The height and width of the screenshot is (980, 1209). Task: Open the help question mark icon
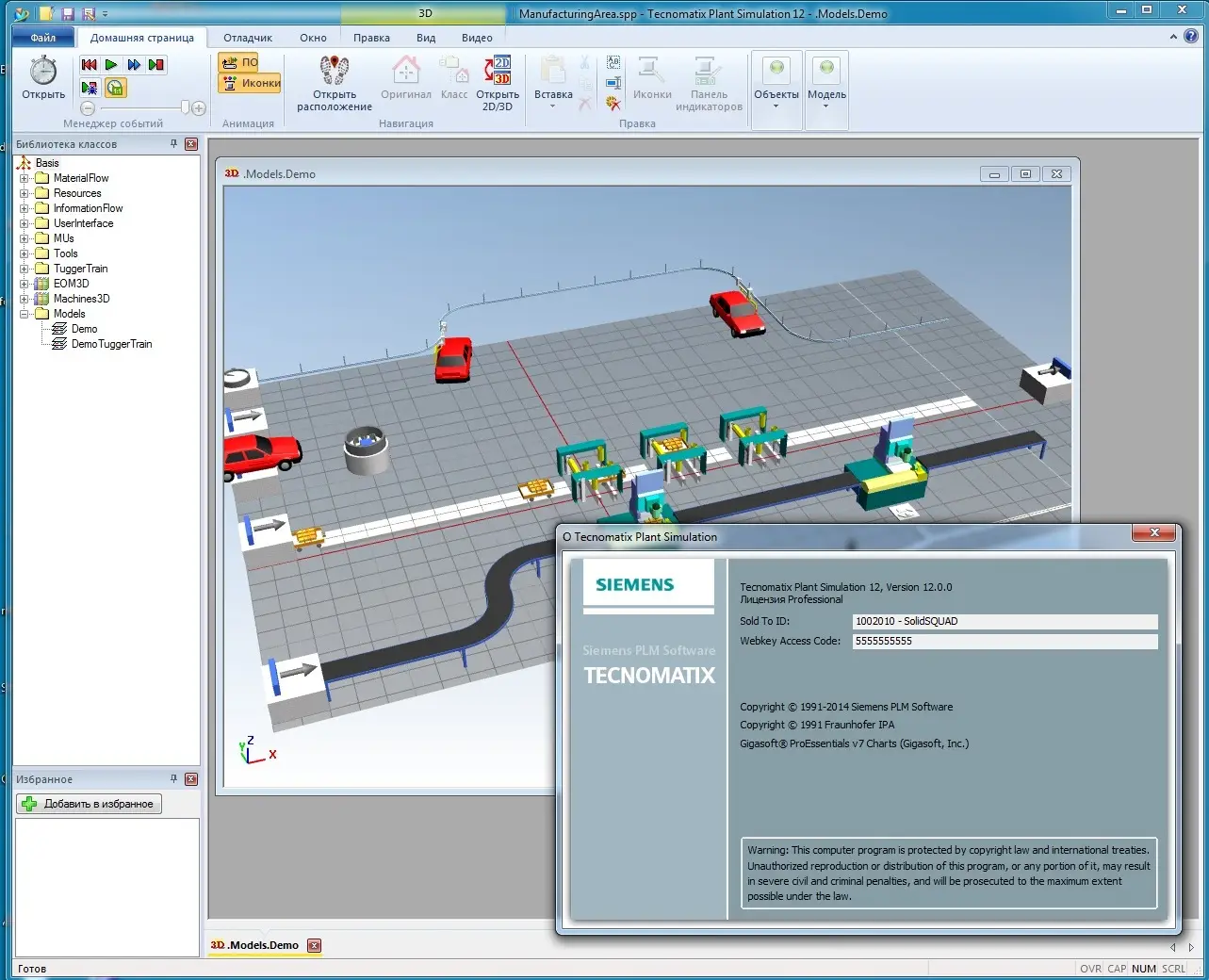[x=1191, y=37]
